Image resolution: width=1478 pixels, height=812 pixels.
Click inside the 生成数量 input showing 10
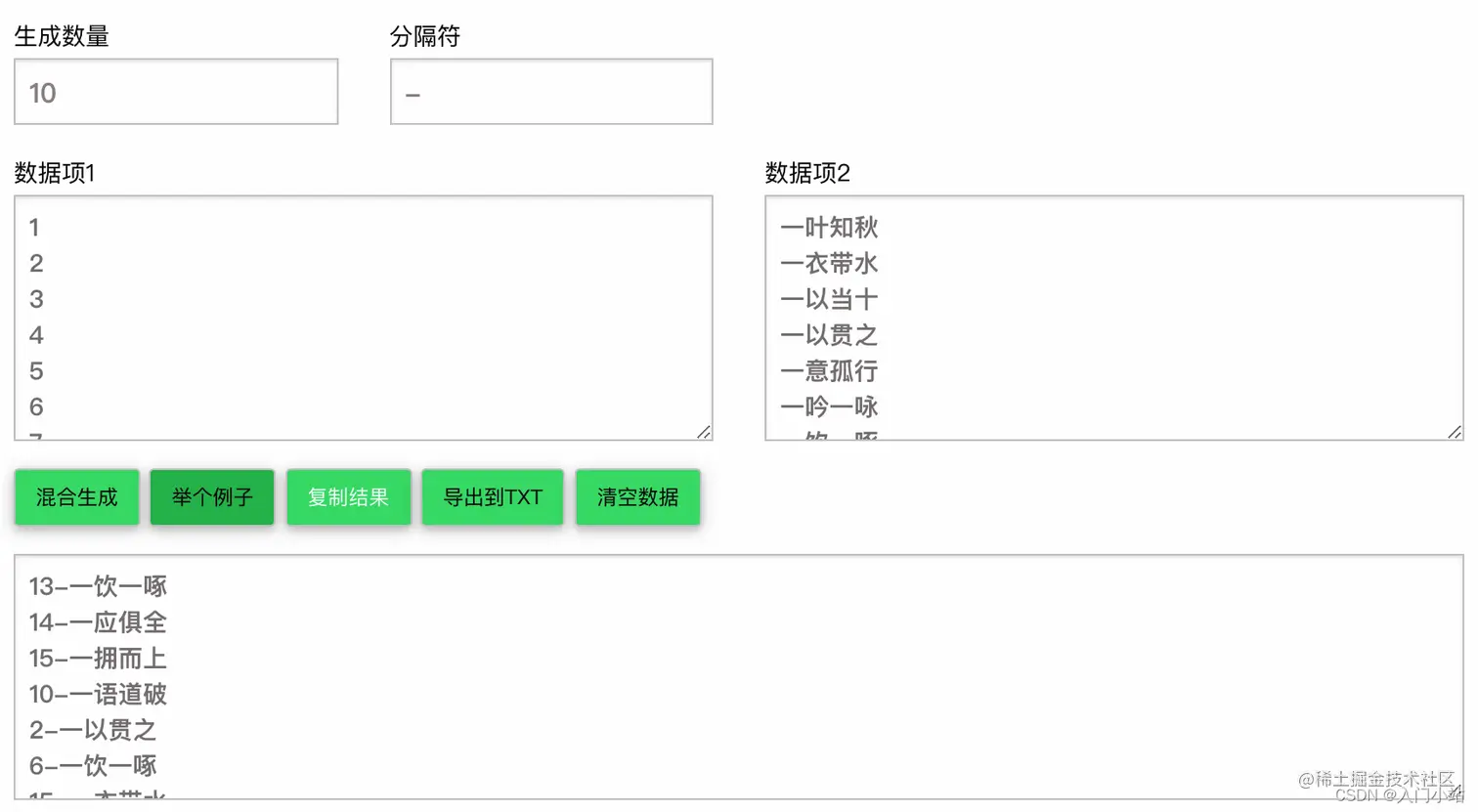click(x=176, y=92)
